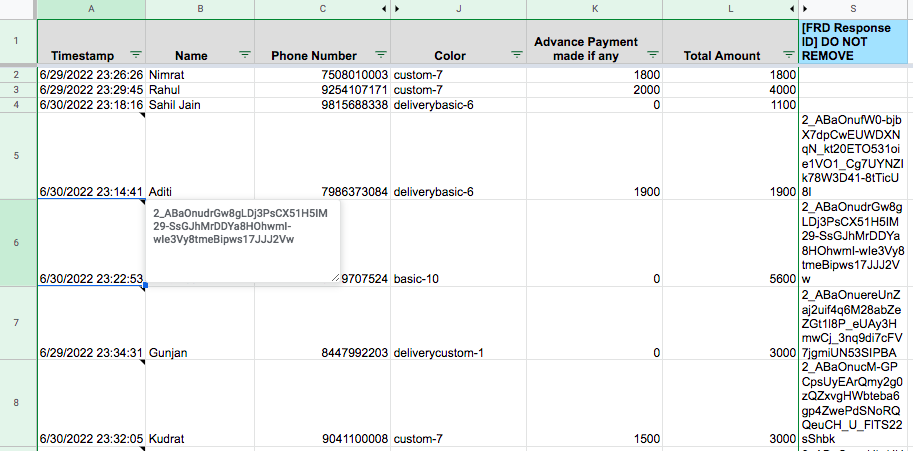Select Total Amount cell 1100
The image size is (913, 451).
[730, 105]
